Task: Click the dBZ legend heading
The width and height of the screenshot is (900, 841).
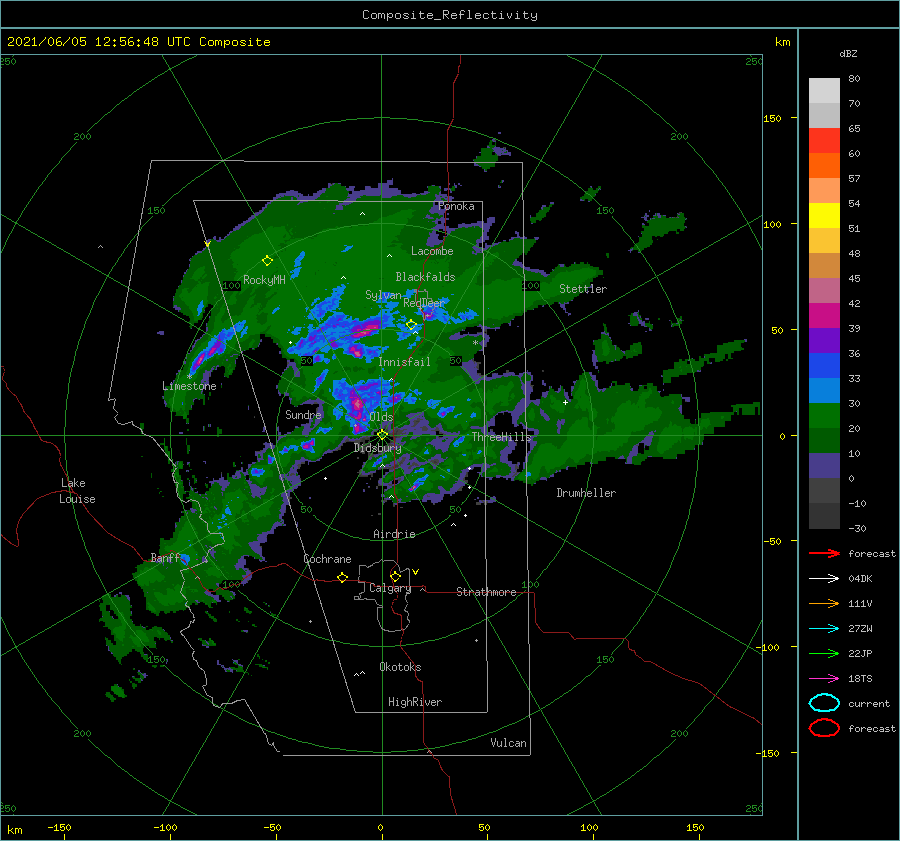Action: pos(848,53)
